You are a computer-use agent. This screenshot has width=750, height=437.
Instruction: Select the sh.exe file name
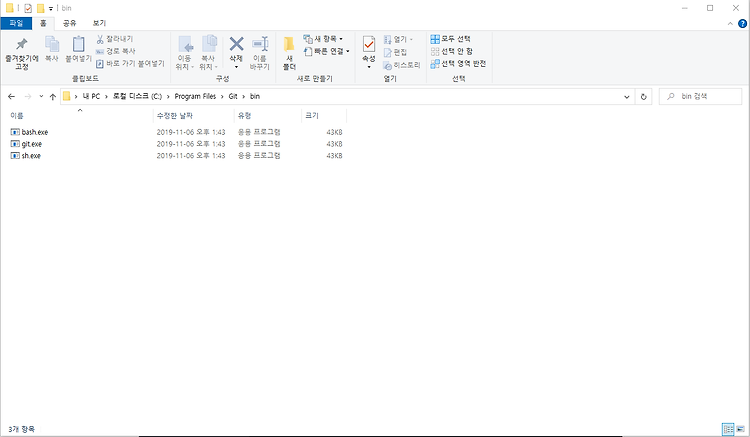coord(31,155)
